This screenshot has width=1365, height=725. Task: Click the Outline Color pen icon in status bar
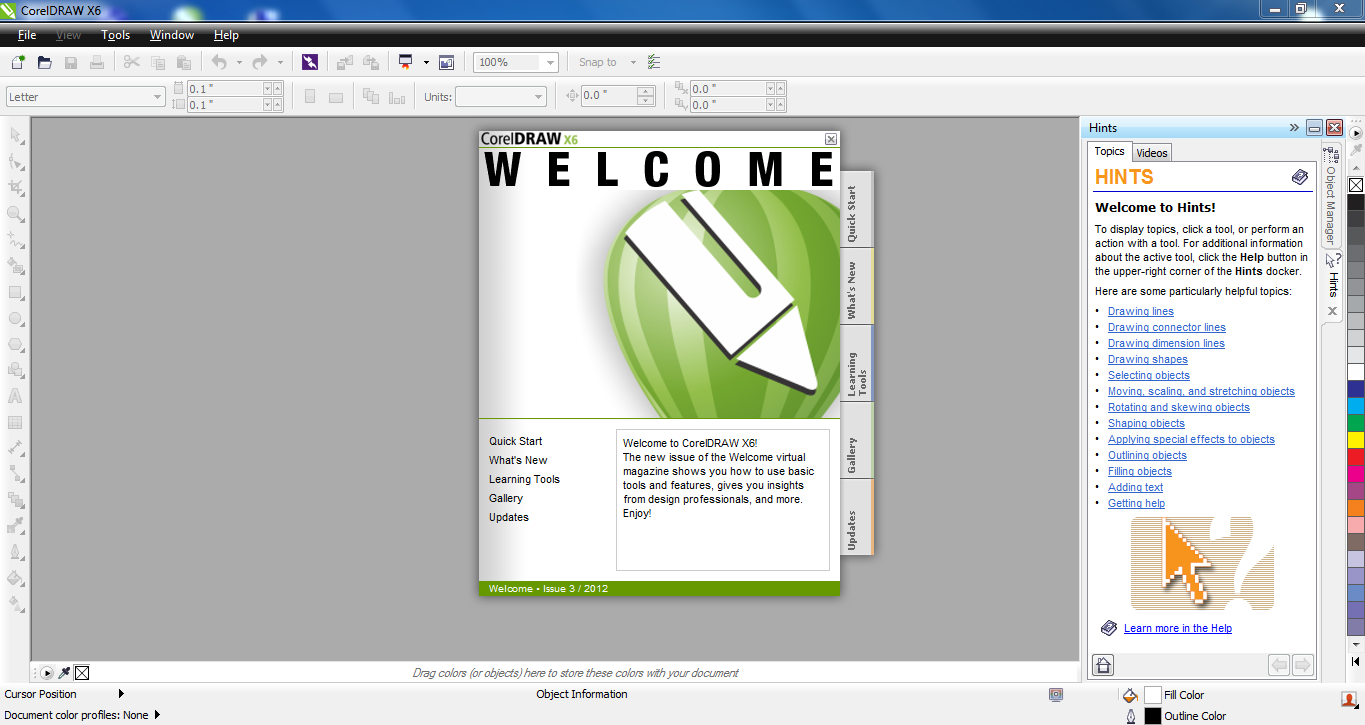(1131, 716)
